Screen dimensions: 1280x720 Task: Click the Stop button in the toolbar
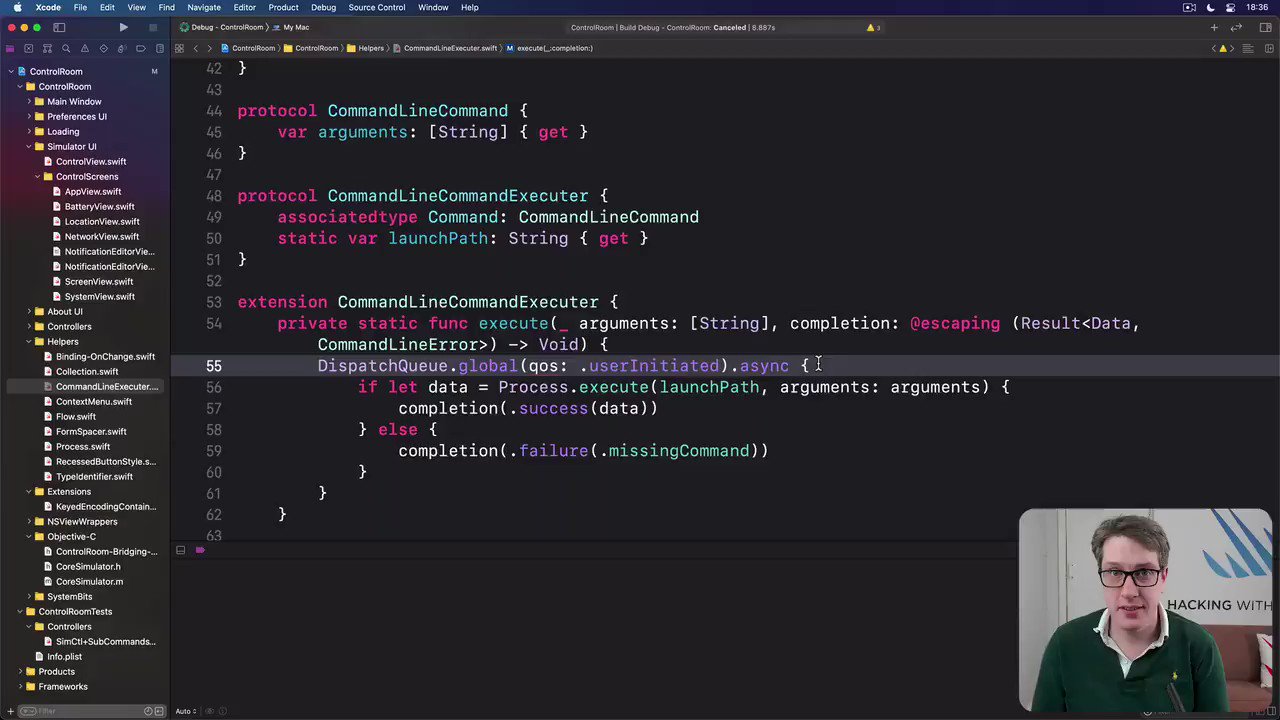click(153, 27)
